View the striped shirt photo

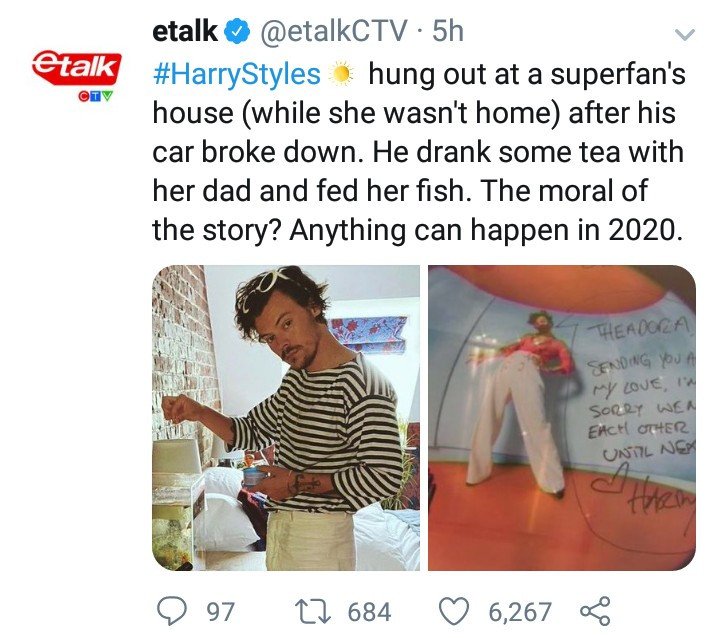pos(286,418)
